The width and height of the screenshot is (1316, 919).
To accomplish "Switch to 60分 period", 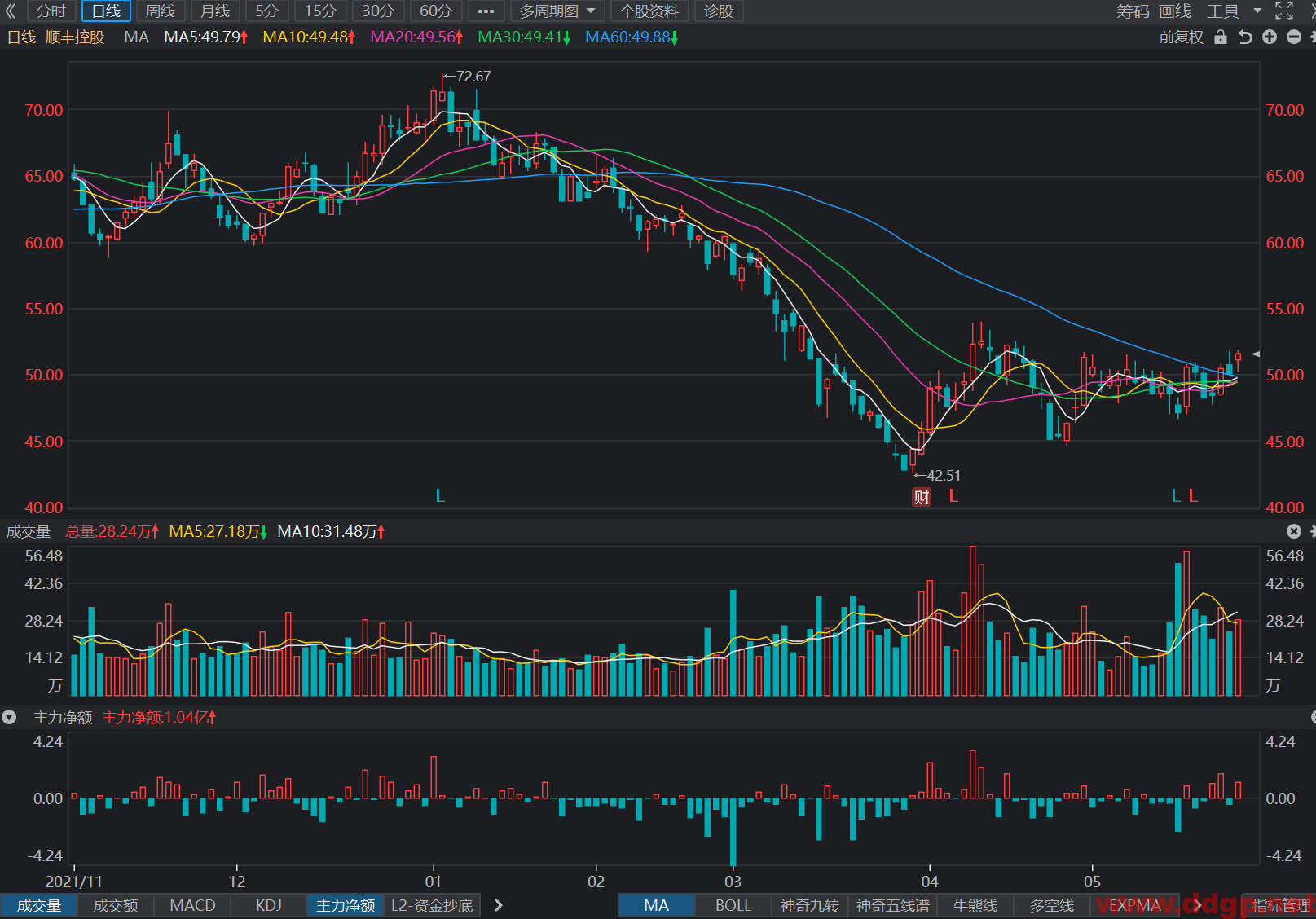I will pyautogui.click(x=436, y=11).
